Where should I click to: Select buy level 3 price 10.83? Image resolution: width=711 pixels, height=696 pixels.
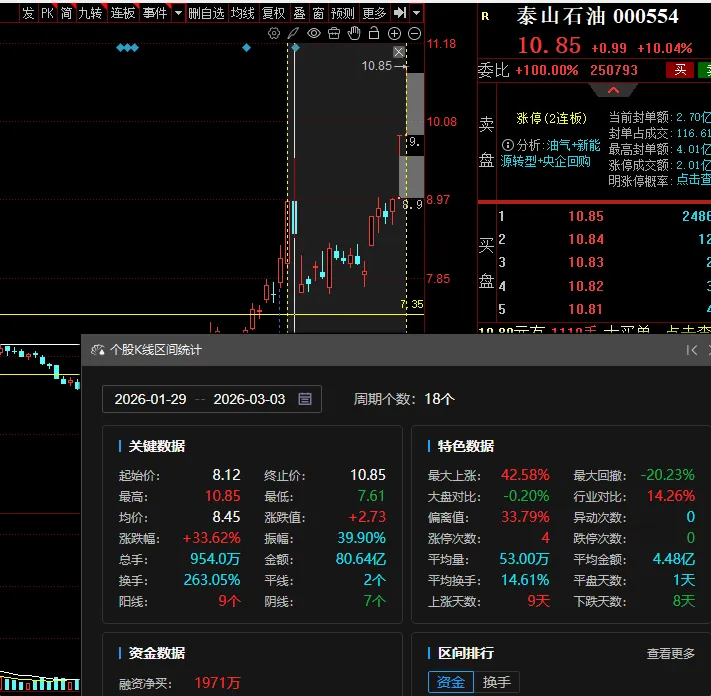586,262
